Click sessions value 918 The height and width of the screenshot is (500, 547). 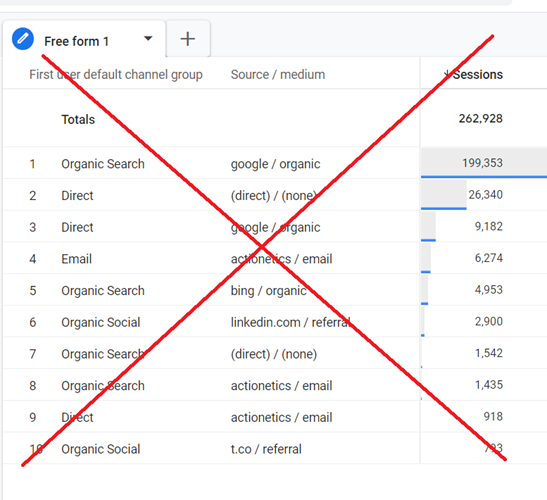click(493, 417)
